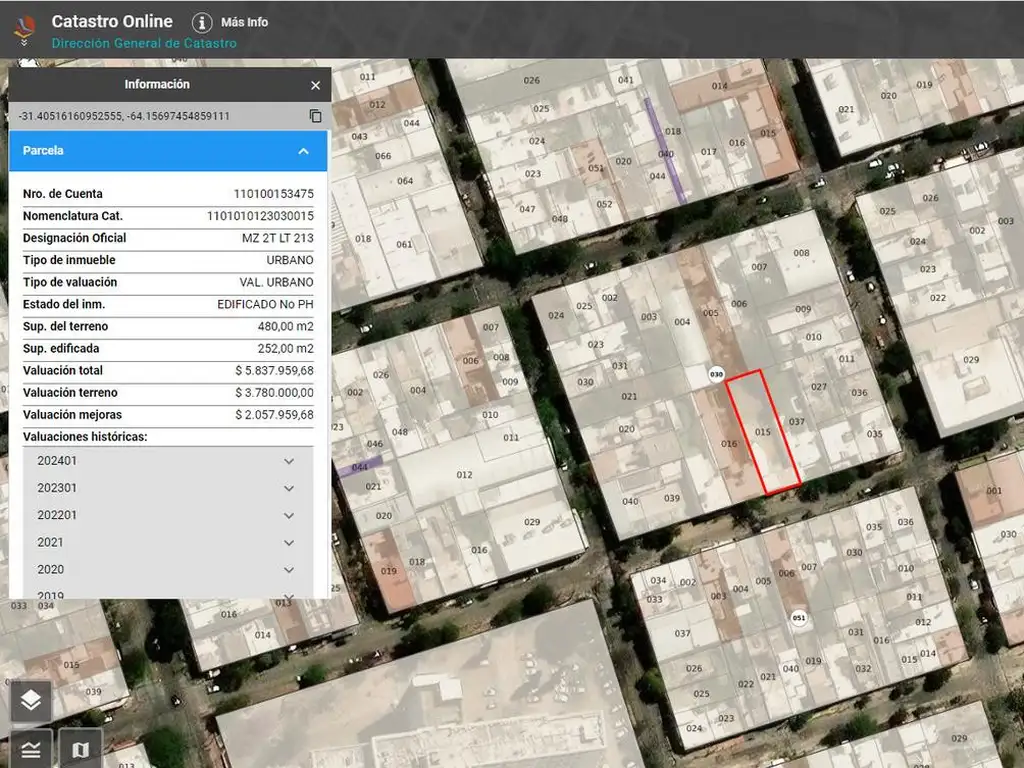This screenshot has height=768, width=1024.
Task: Click the circled info icon in header
Action: point(202,22)
